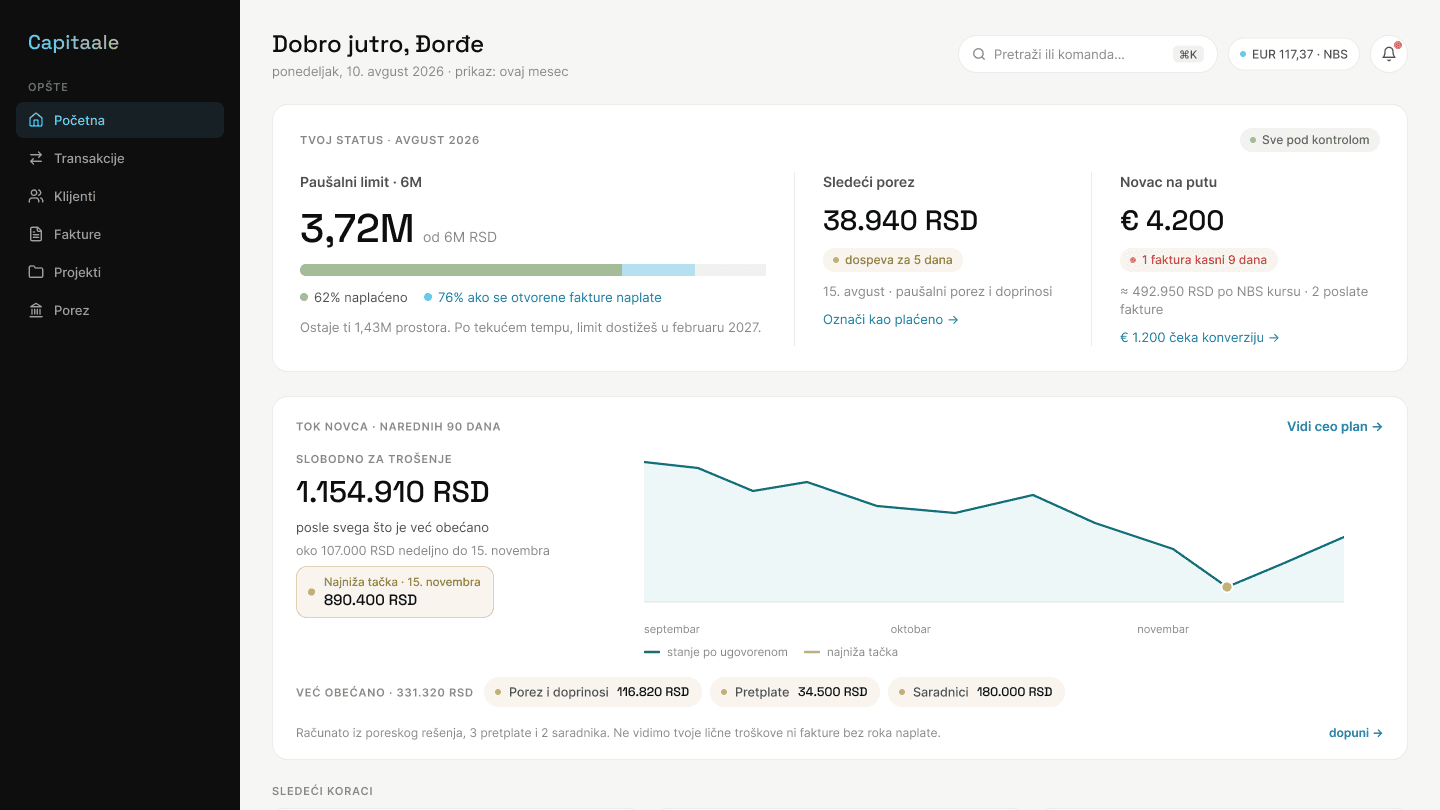This screenshot has height=810, width=1440.
Task: Click the Sve pod kontrolom status badge
Action: 1310,140
